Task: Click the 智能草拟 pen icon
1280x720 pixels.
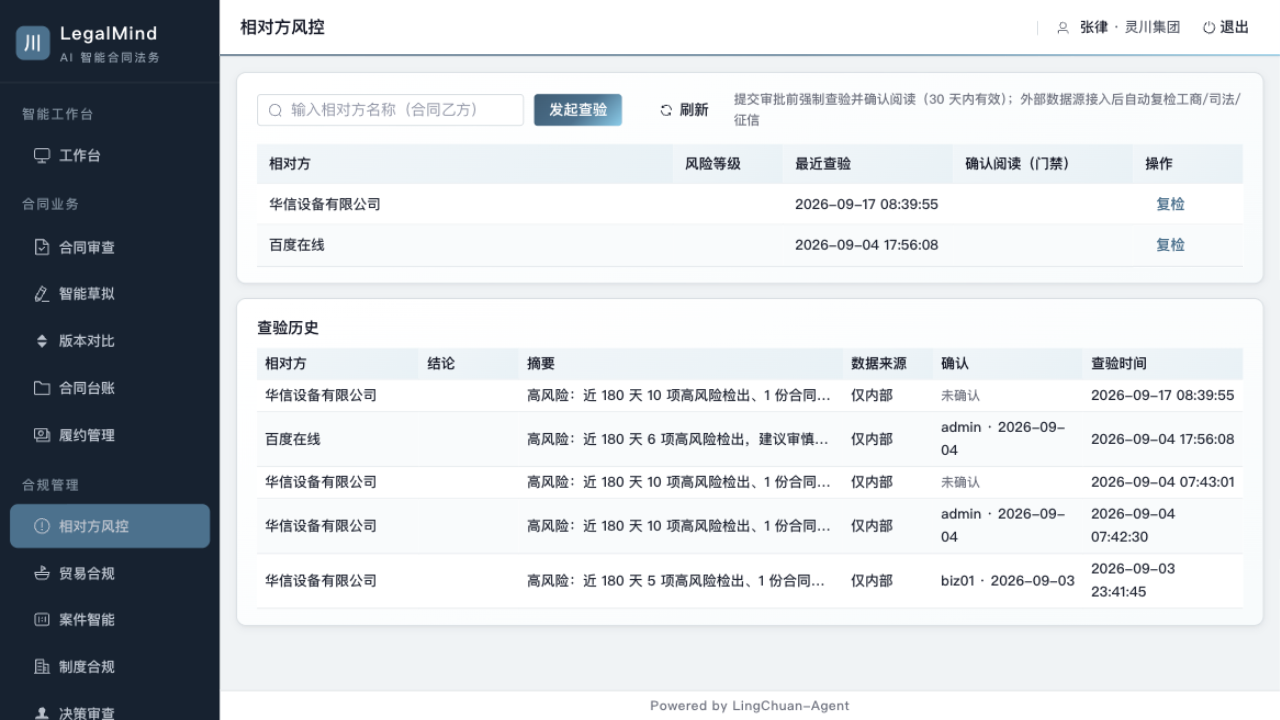Action: (x=42, y=294)
